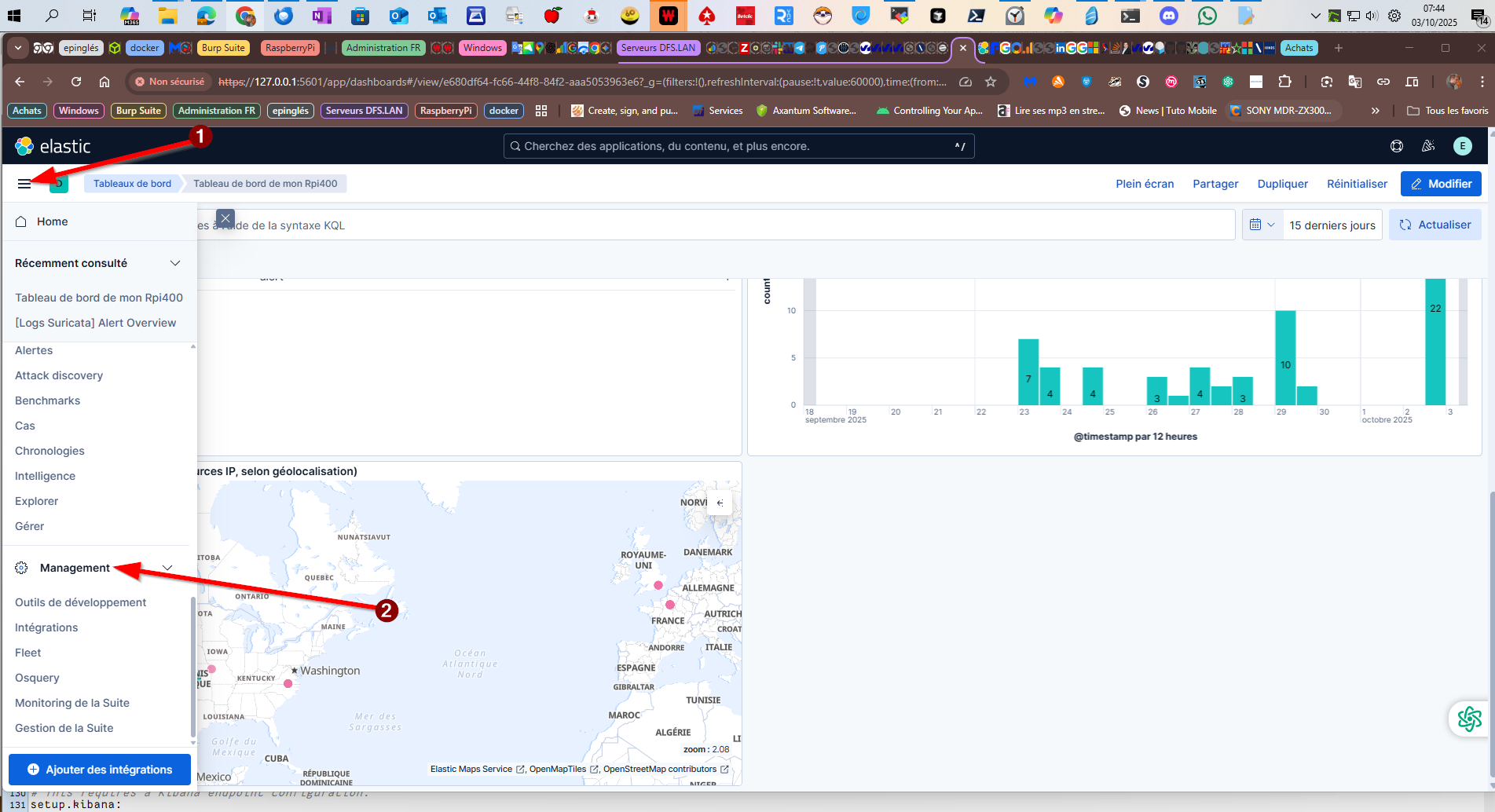Click the map collapse arrow icon
This screenshot has height=812, width=1495.
click(720, 503)
